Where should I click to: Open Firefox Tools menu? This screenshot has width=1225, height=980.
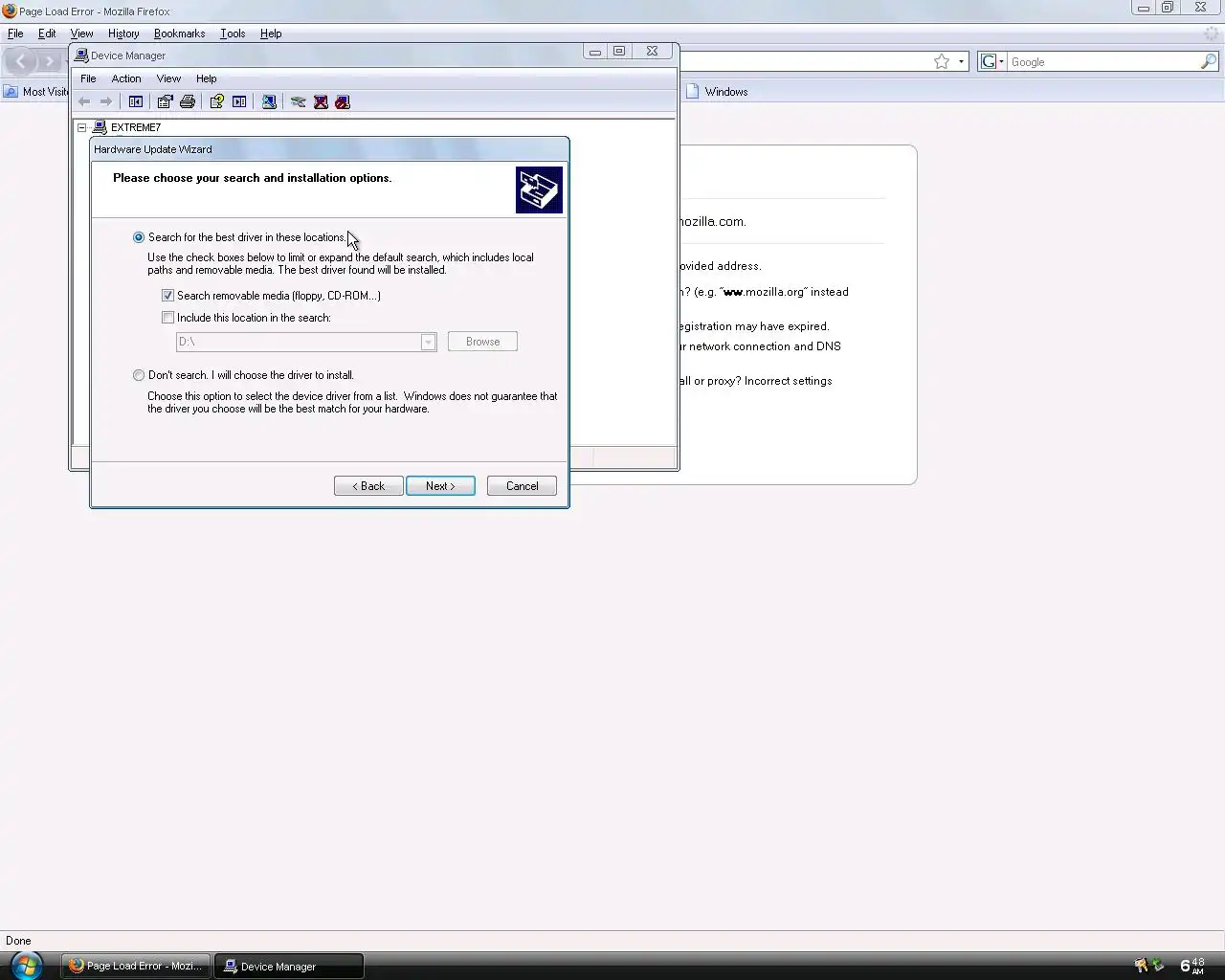pyautogui.click(x=233, y=33)
